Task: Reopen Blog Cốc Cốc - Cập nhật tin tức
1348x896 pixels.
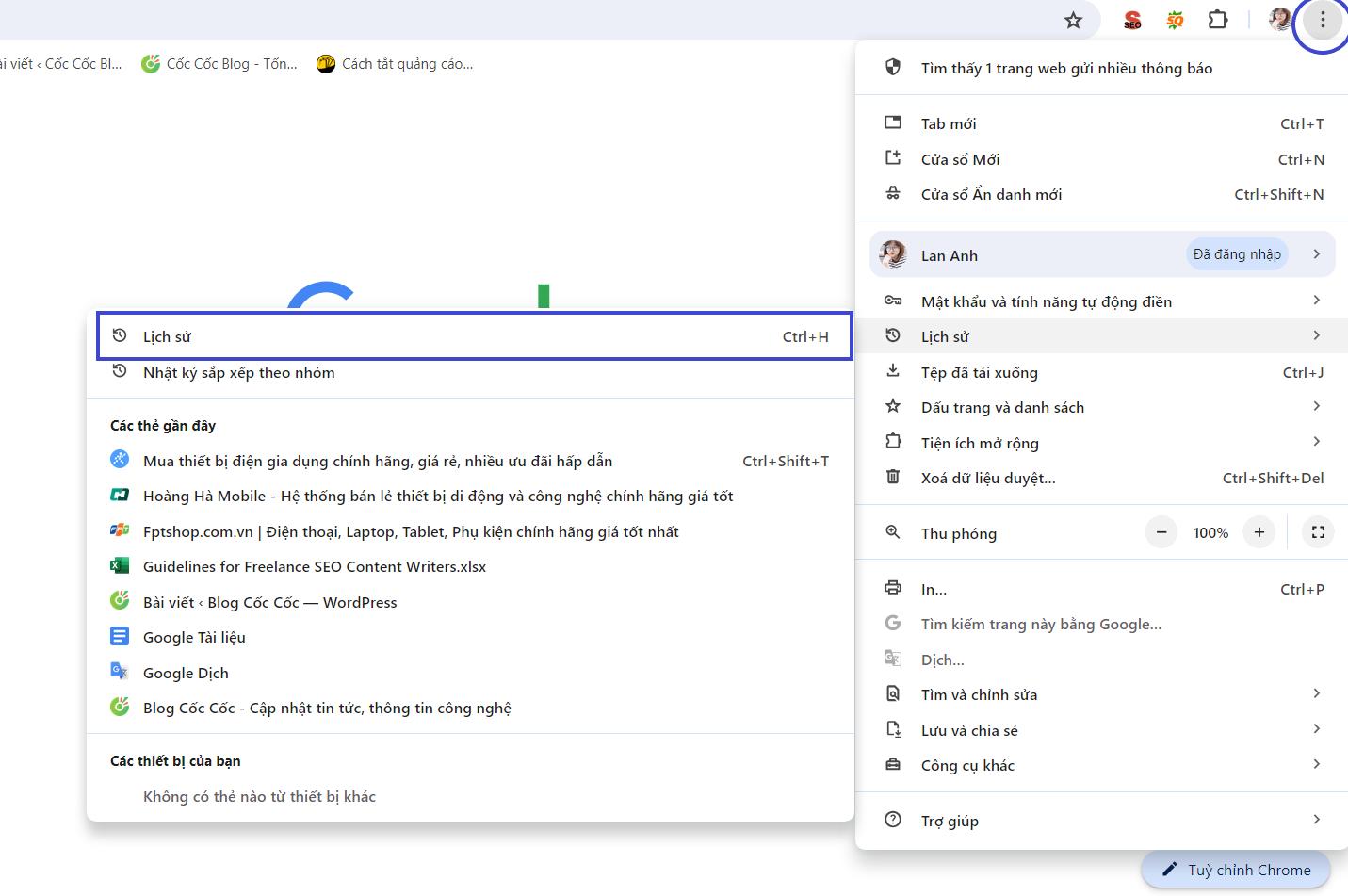Action: pyautogui.click(x=470, y=708)
